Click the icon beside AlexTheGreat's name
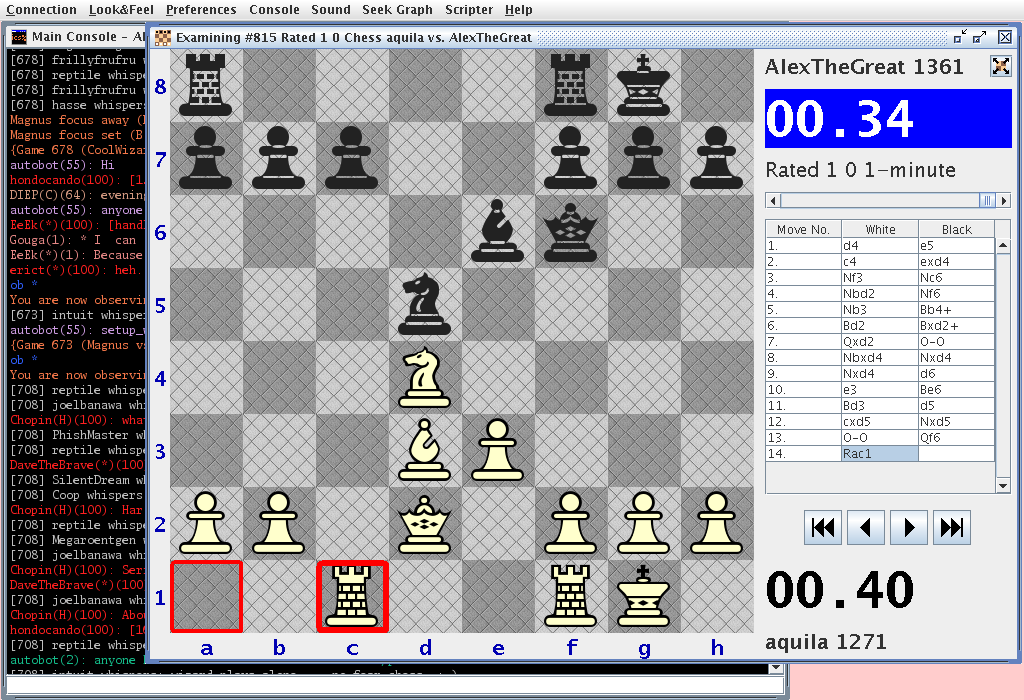 point(1000,67)
